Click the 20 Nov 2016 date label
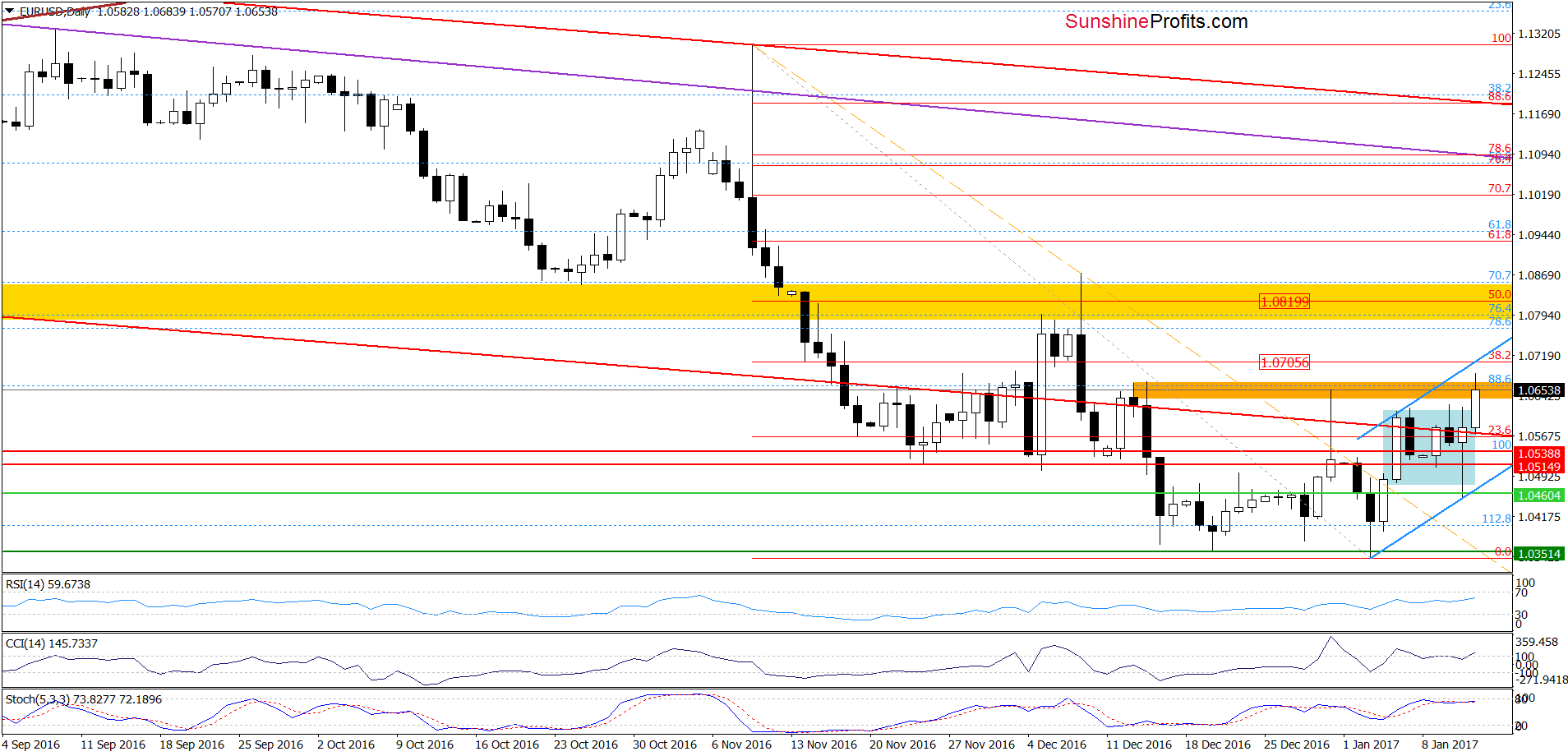 pyautogui.click(x=902, y=744)
